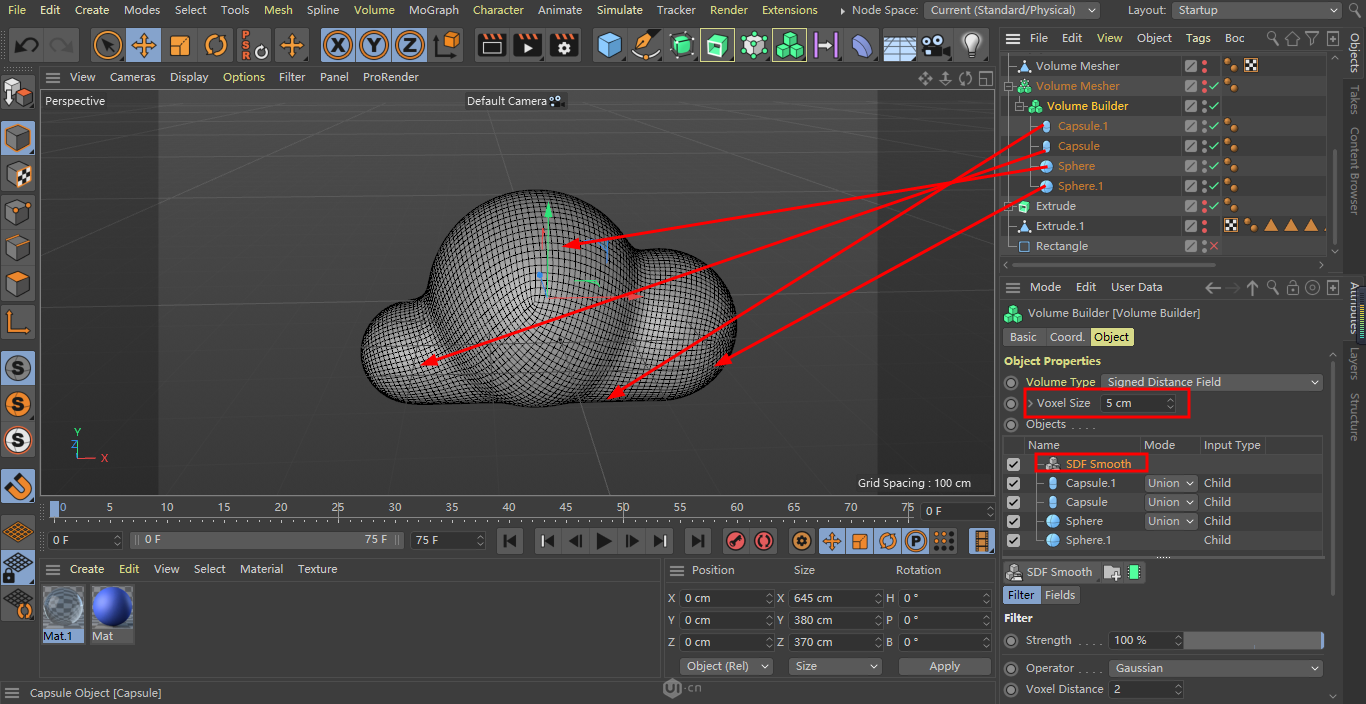Click the Camera object icon

click(935, 46)
